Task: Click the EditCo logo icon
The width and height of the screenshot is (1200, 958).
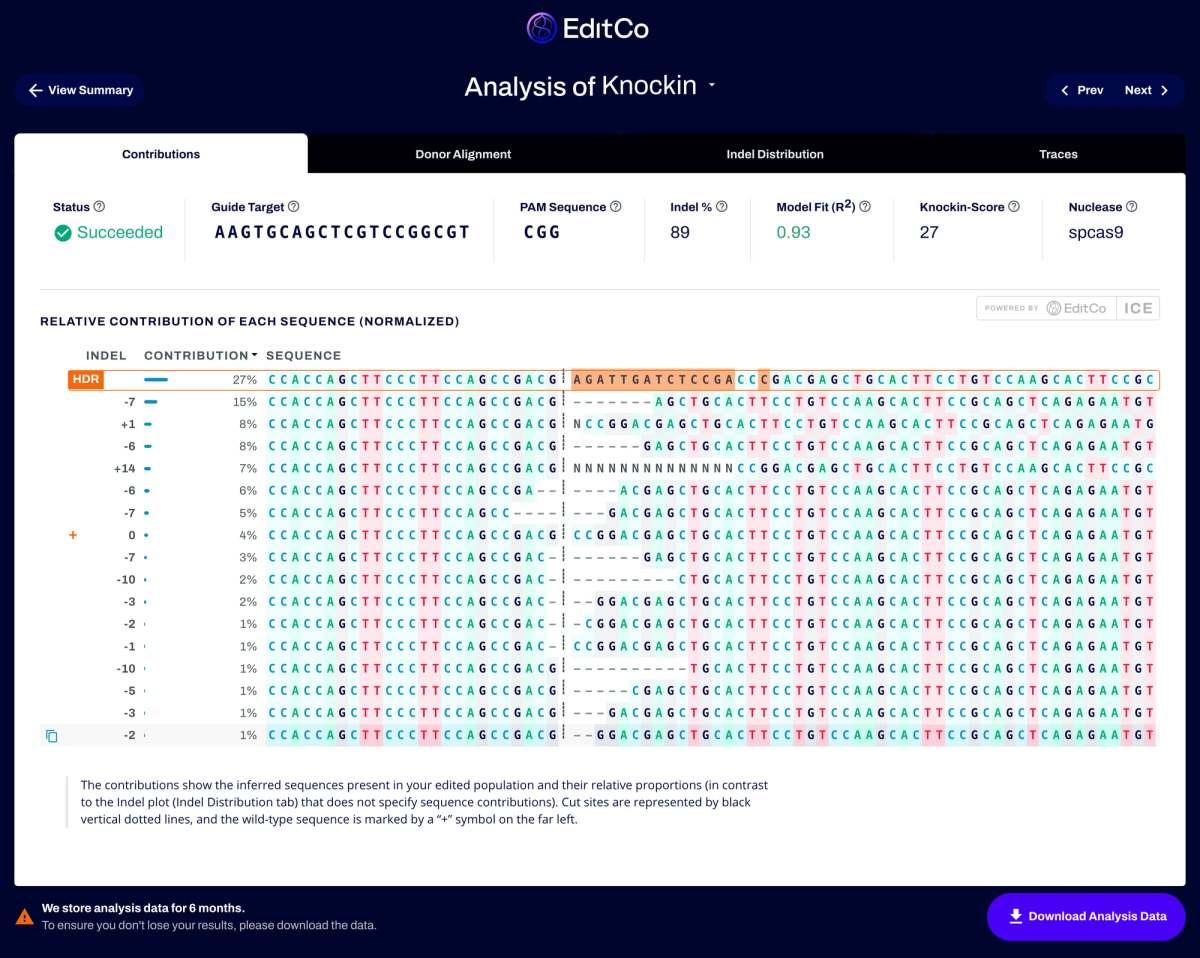Action: (542, 28)
